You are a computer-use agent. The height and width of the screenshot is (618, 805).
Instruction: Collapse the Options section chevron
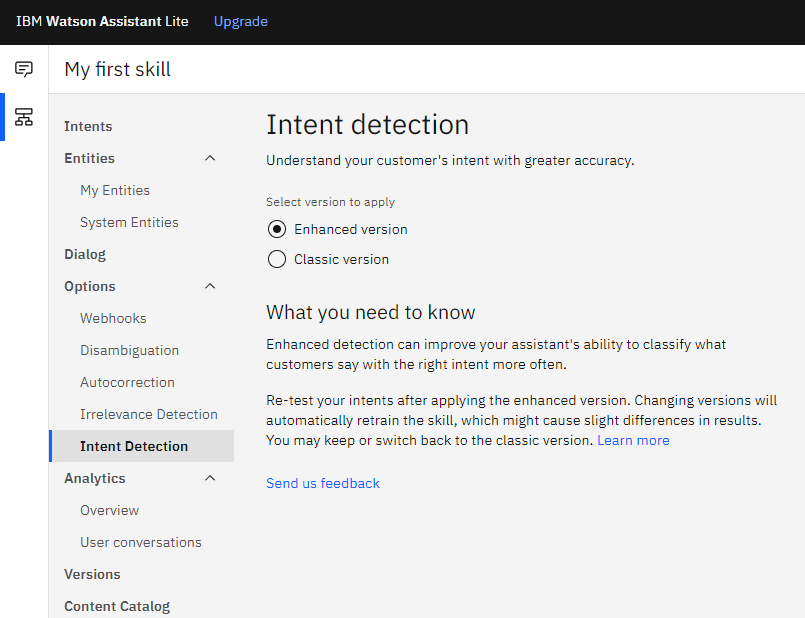coord(210,286)
